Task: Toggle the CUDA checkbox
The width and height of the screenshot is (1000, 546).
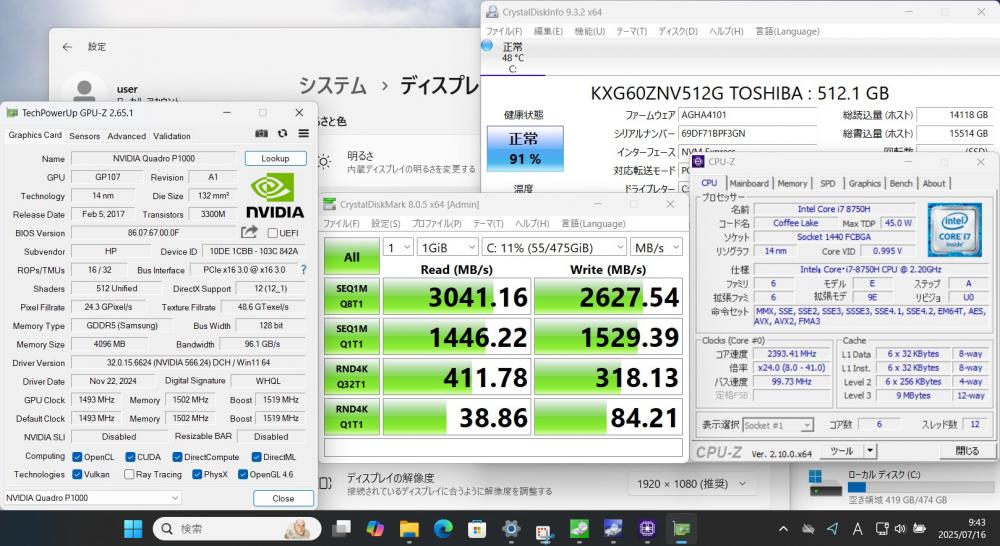Action: 130,457
